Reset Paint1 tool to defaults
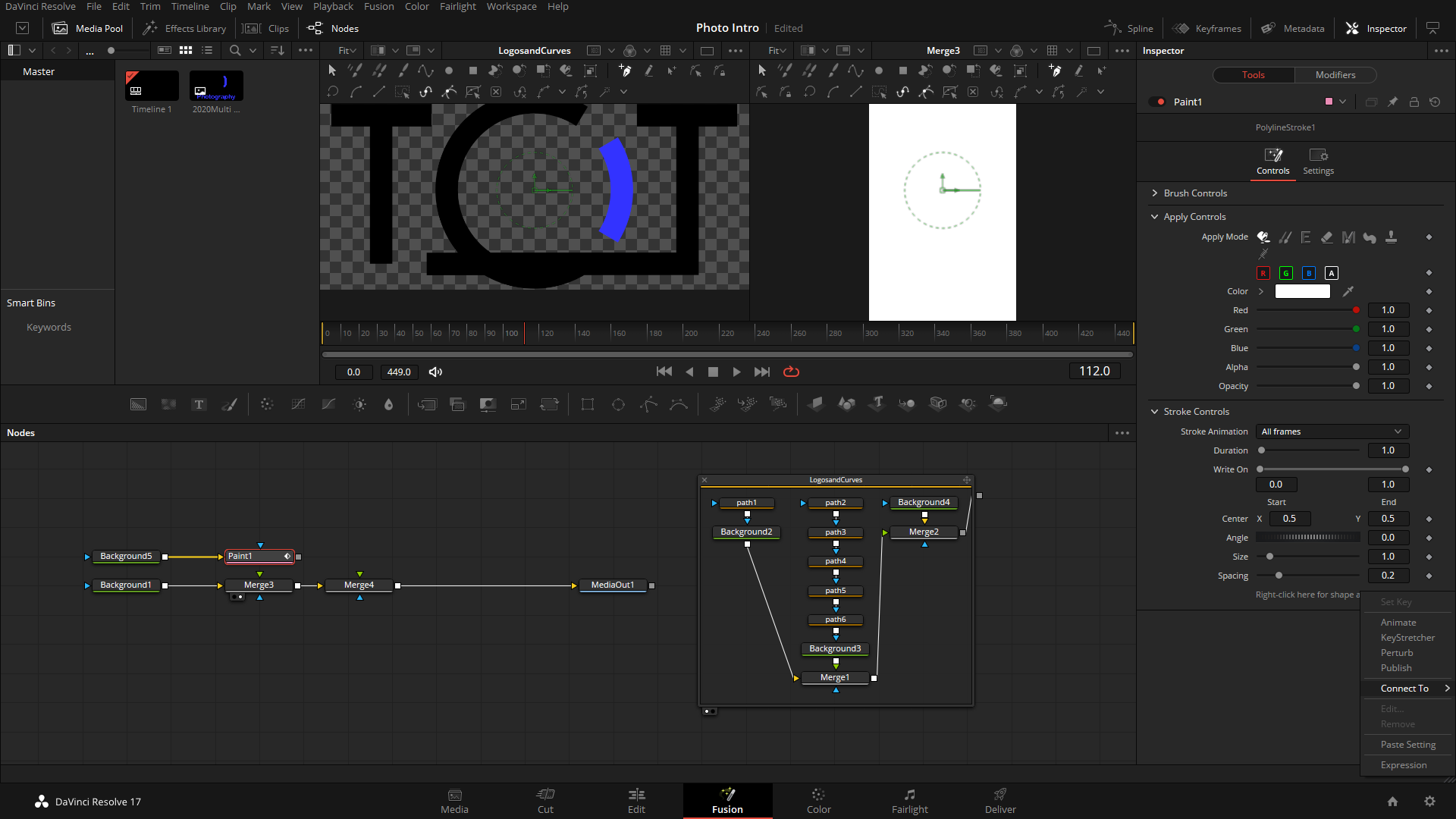 tap(1435, 102)
